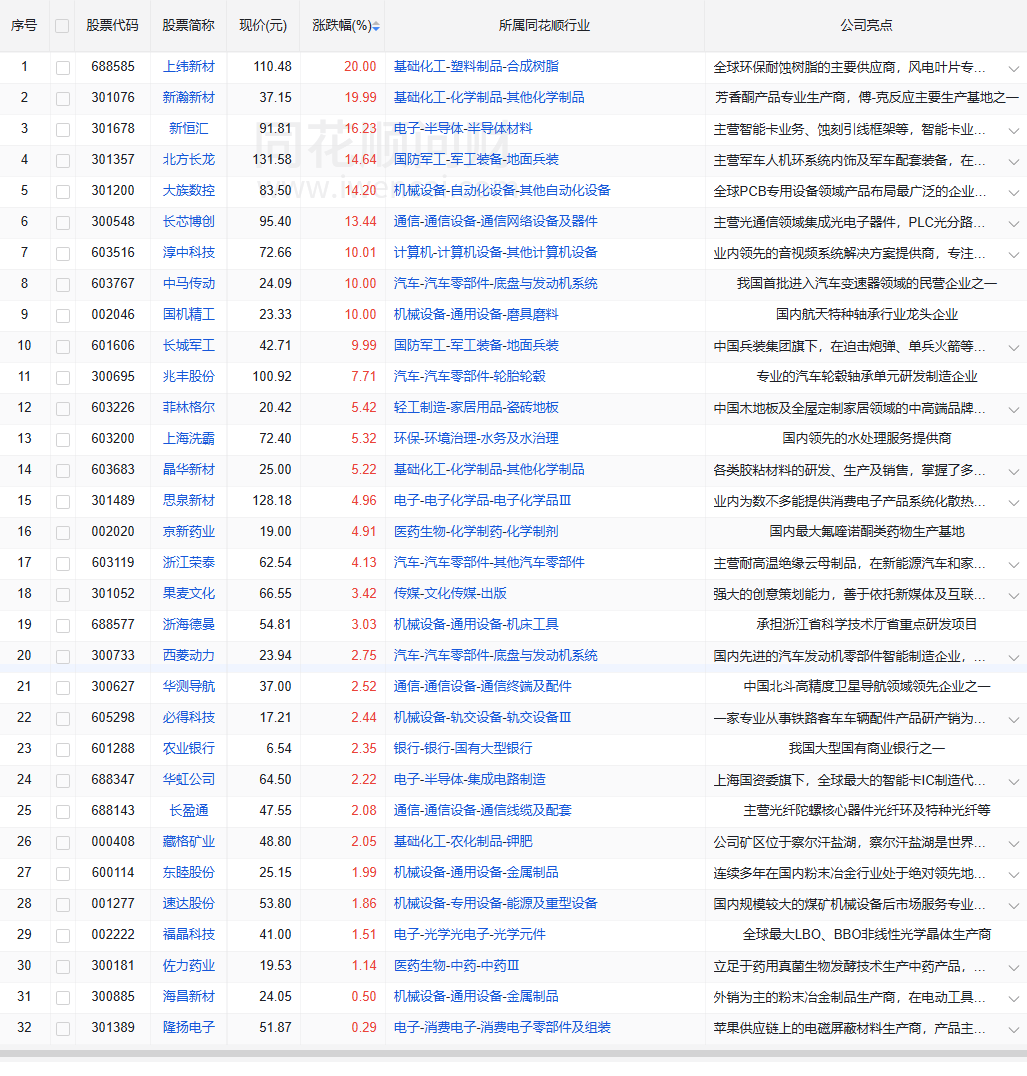Image resolution: width=1027 pixels, height=1076 pixels.
Task: Select checkbox for 601288 农业银行 row
Action: (x=62, y=749)
